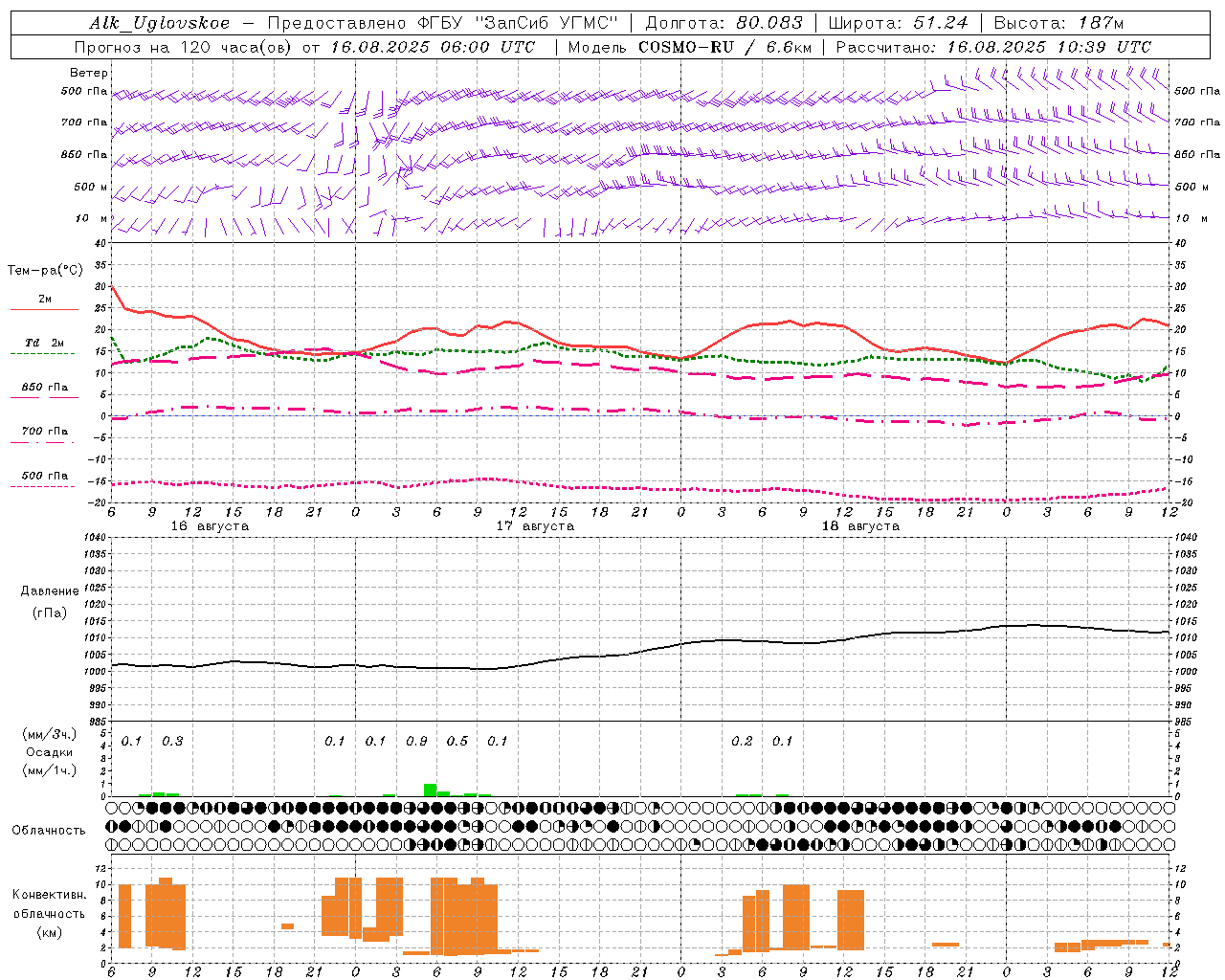This screenshot has height=980, width=1225.
Task: Click the Ветер panel label
Action: point(89,73)
